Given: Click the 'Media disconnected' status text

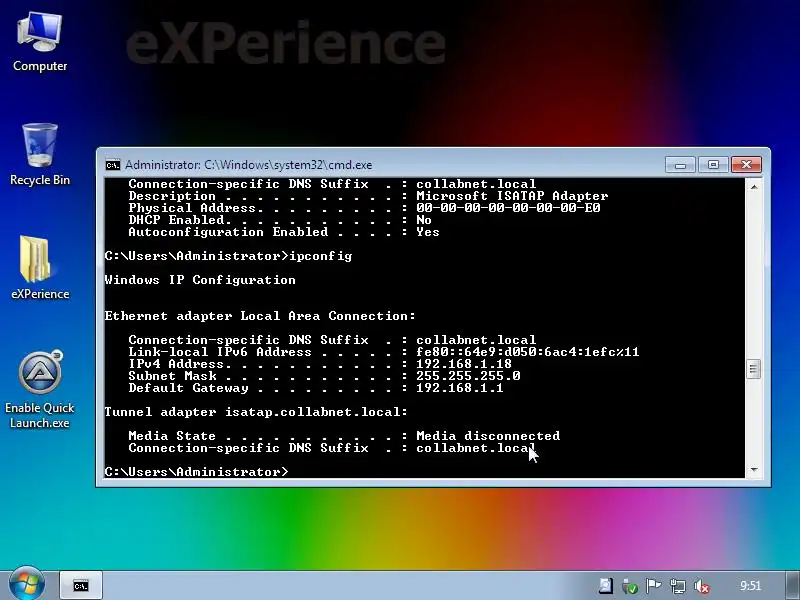Looking at the screenshot, I should tap(488, 436).
